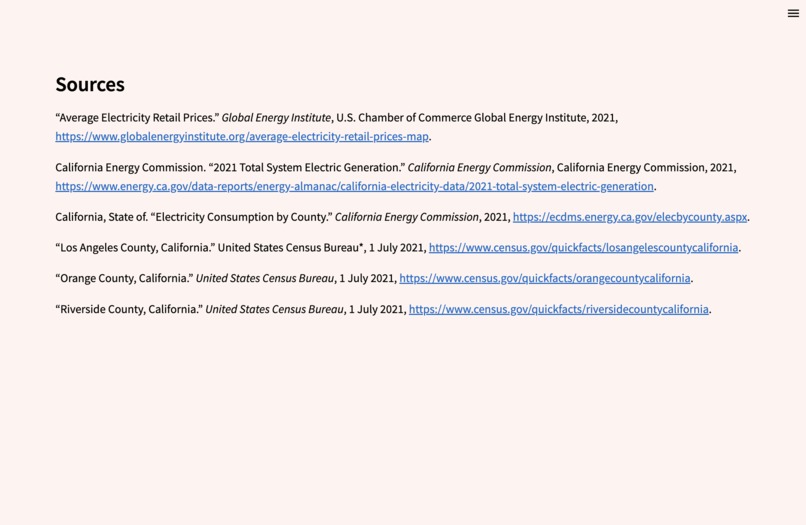Click "United States Census Bureau*" in Los Angeles citation
The width and height of the screenshot is (806, 525).
click(290, 248)
